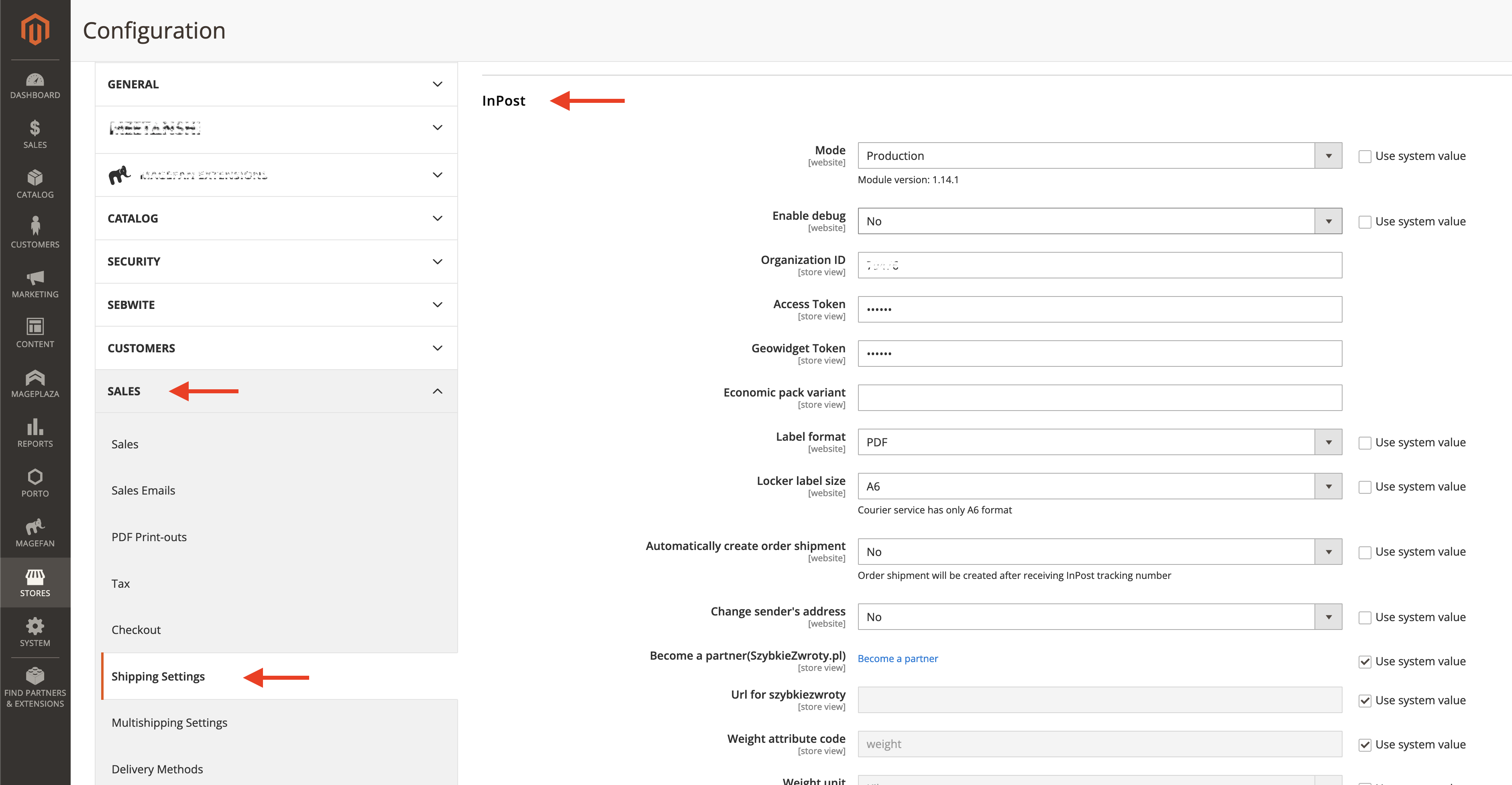Open the Dashboard sidebar icon
This screenshot has width=1512, height=785.
coord(35,86)
